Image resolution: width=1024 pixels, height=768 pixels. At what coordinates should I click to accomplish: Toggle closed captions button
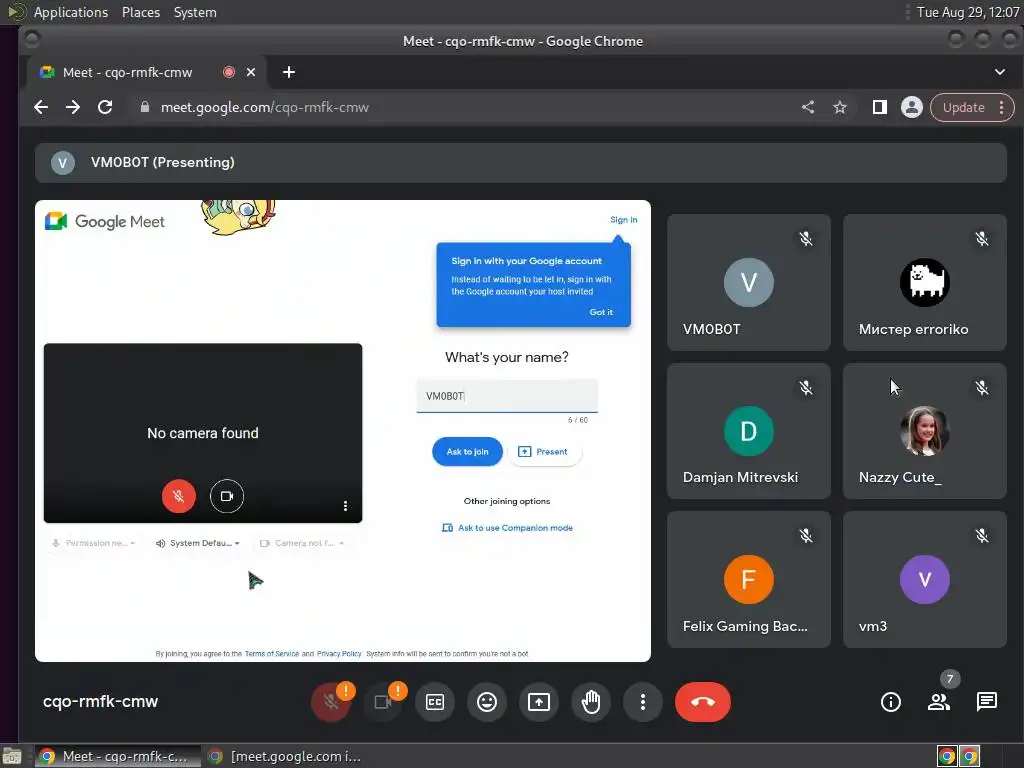click(x=435, y=702)
